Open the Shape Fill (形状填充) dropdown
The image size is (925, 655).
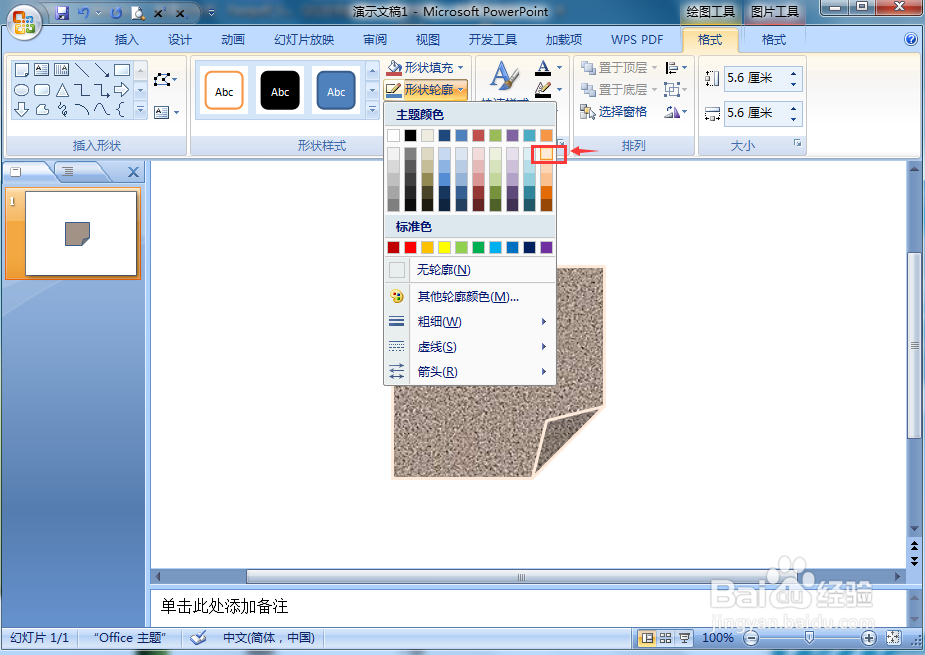(x=425, y=67)
